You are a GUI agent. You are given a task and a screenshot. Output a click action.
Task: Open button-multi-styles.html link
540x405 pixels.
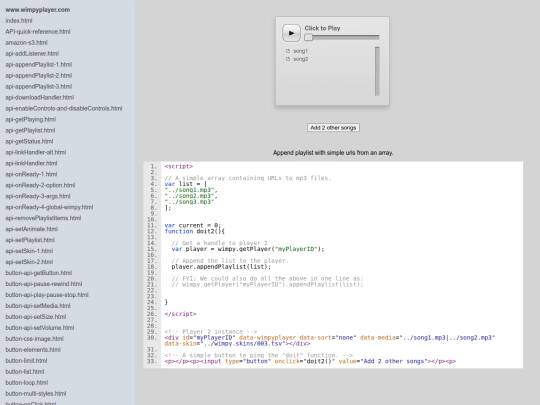pos(36,394)
